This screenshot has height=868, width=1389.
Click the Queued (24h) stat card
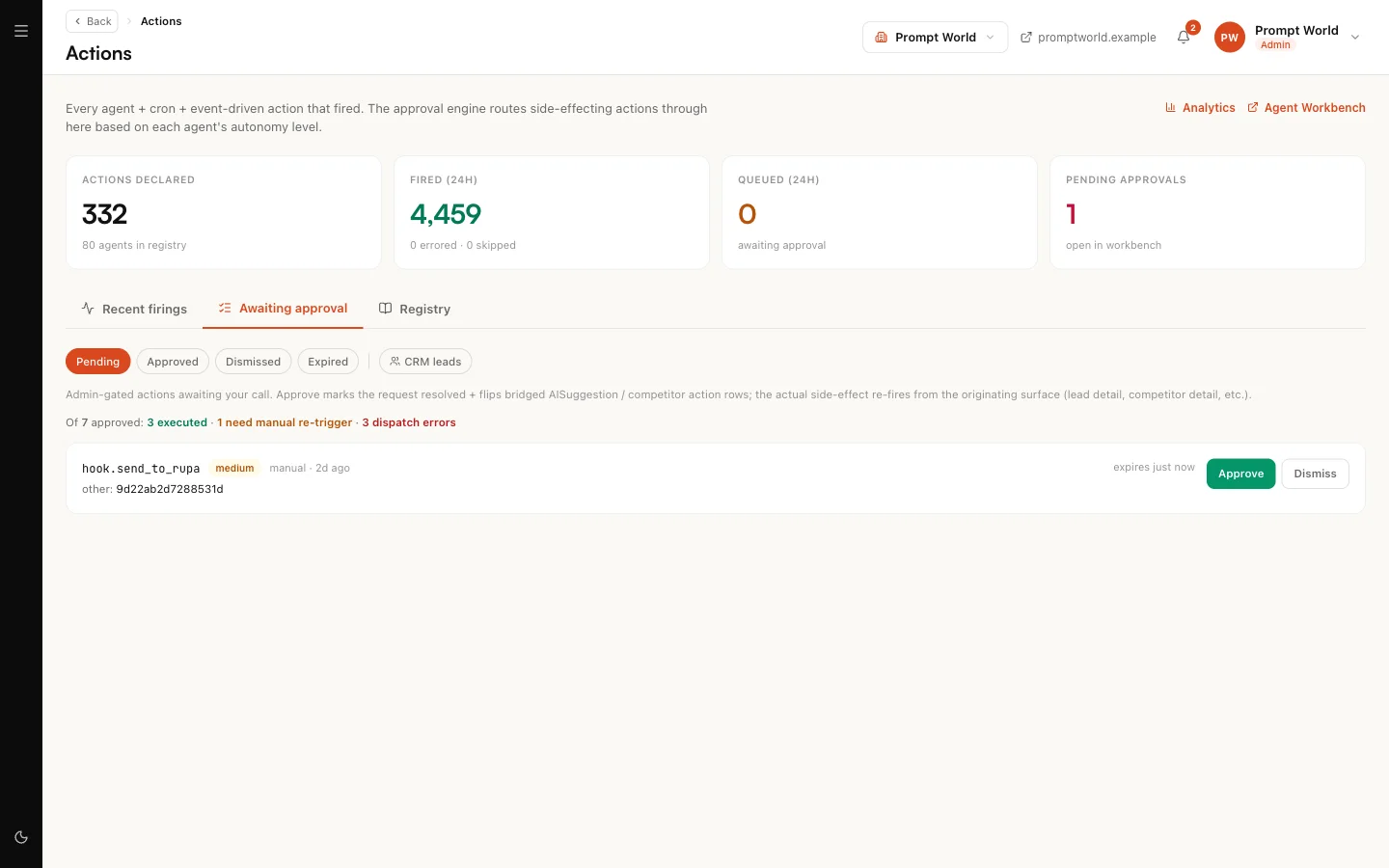pos(880,212)
